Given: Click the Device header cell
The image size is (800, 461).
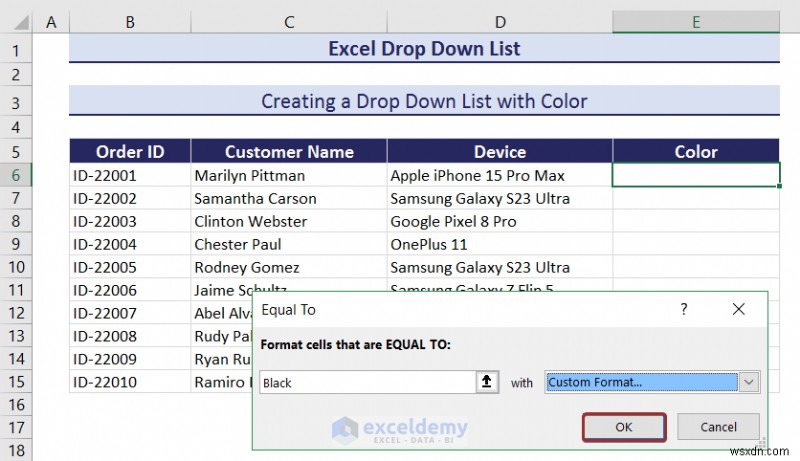Looking at the screenshot, I should pos(500,151).
